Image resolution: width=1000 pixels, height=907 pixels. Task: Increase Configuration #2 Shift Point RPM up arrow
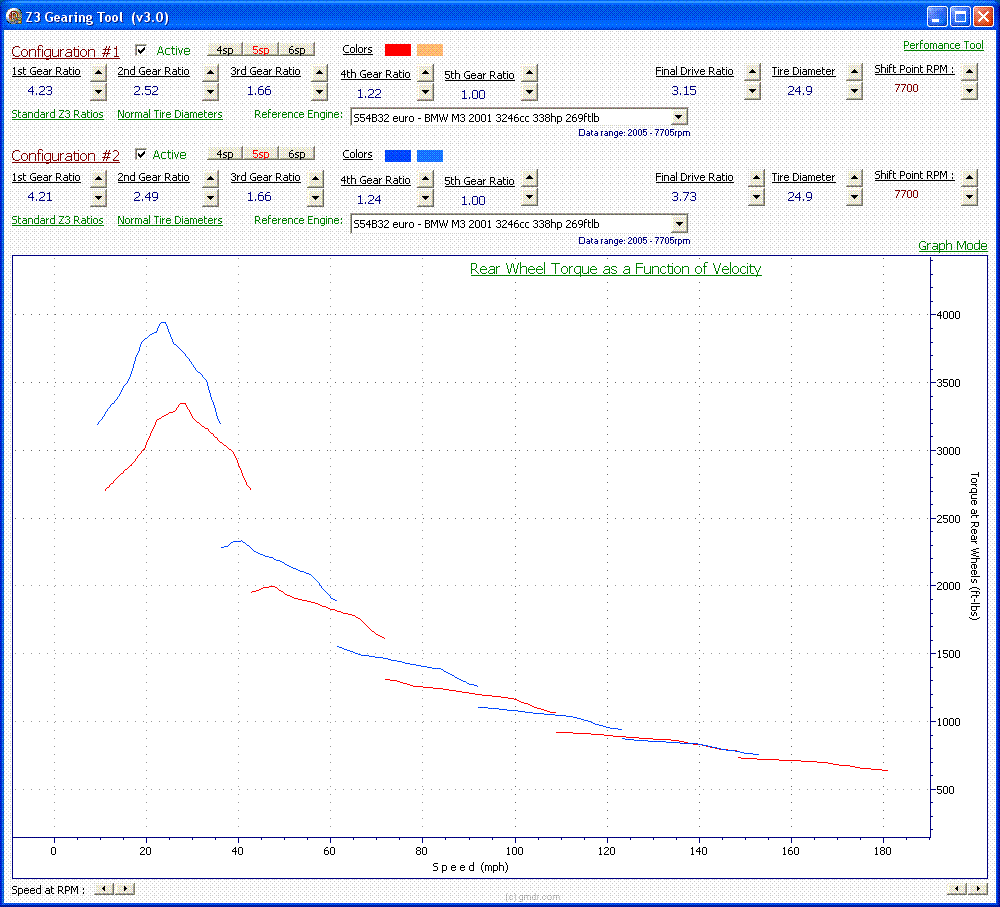[969, 178]
